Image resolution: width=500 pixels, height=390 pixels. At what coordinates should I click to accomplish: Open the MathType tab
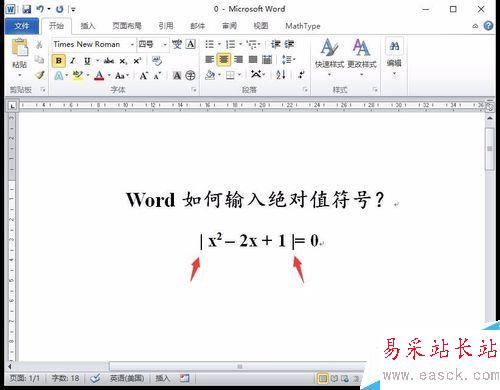pos(303,26)
